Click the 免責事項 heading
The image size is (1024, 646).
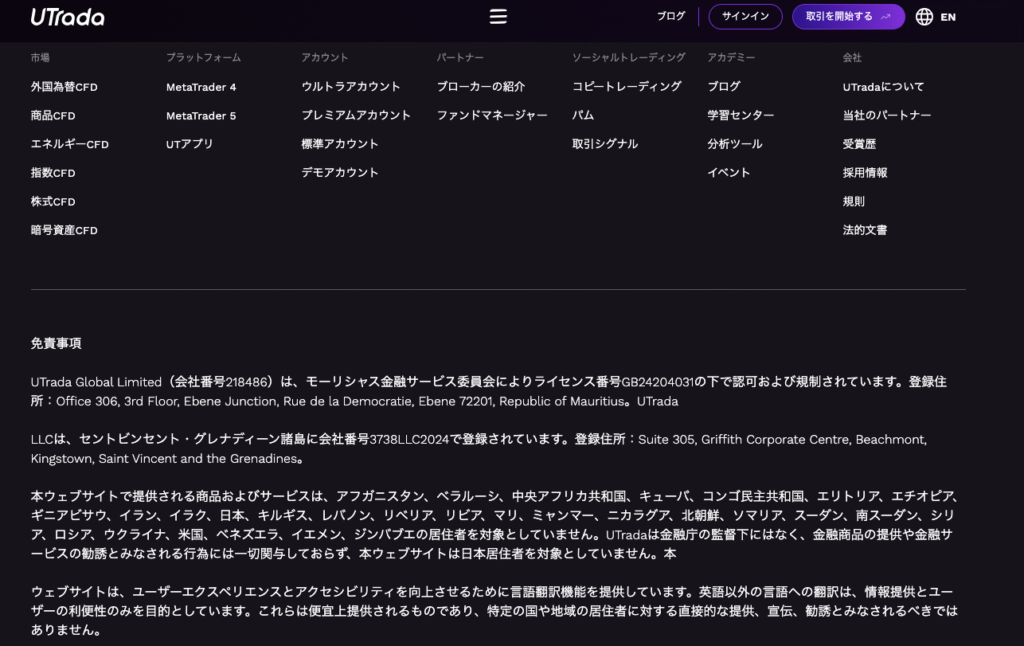pos(56,344)
